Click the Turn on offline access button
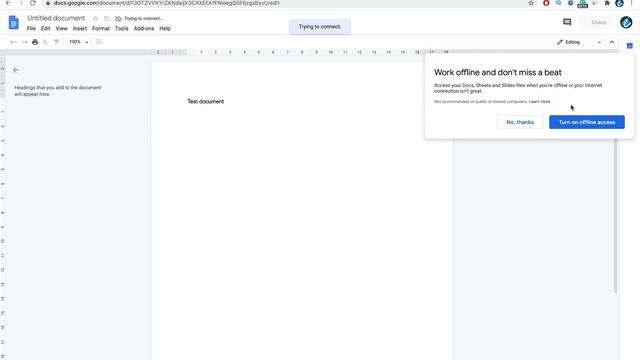 587,122
